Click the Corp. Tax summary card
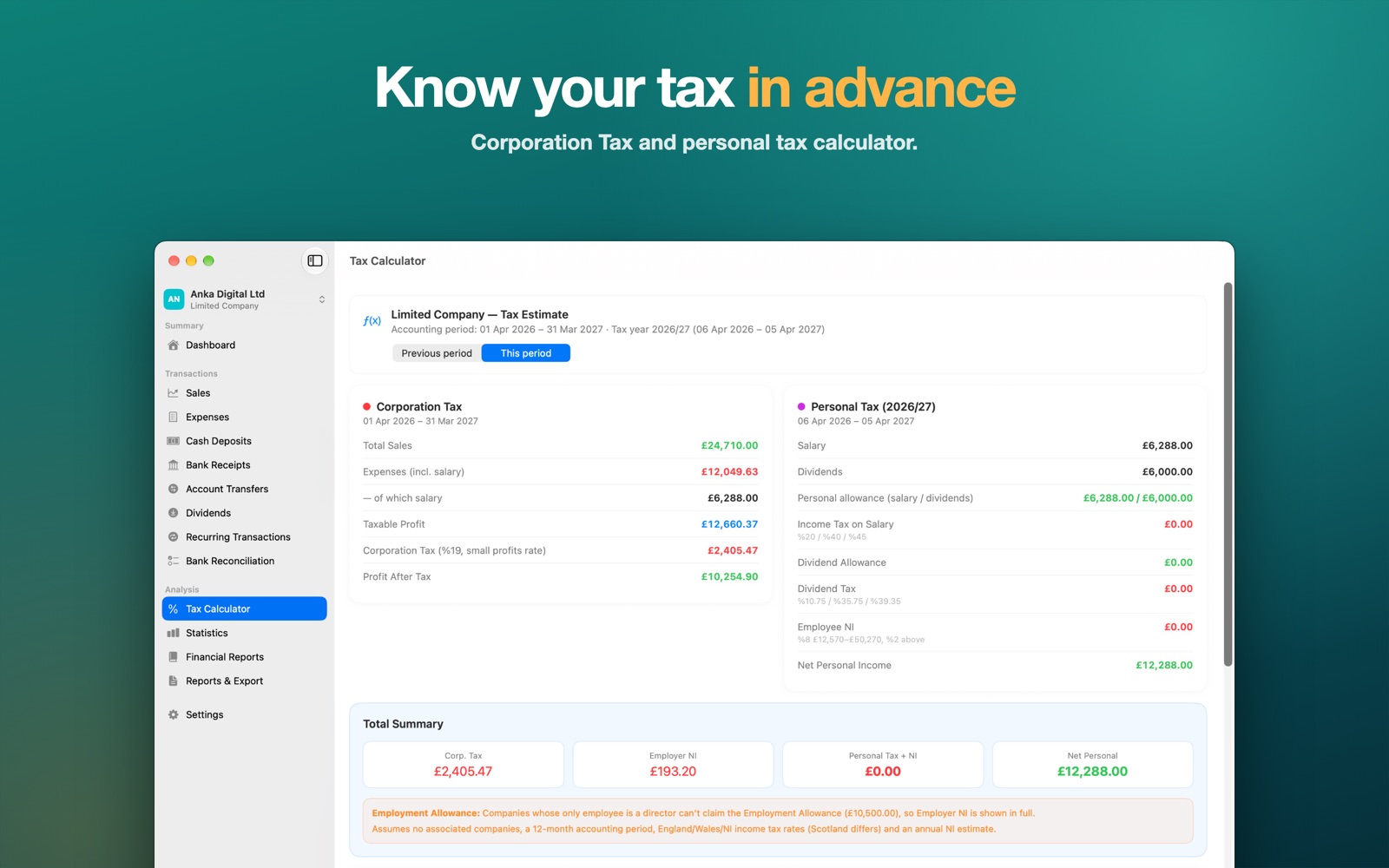Screen dimensions: 1389x868 click(463, 765)
